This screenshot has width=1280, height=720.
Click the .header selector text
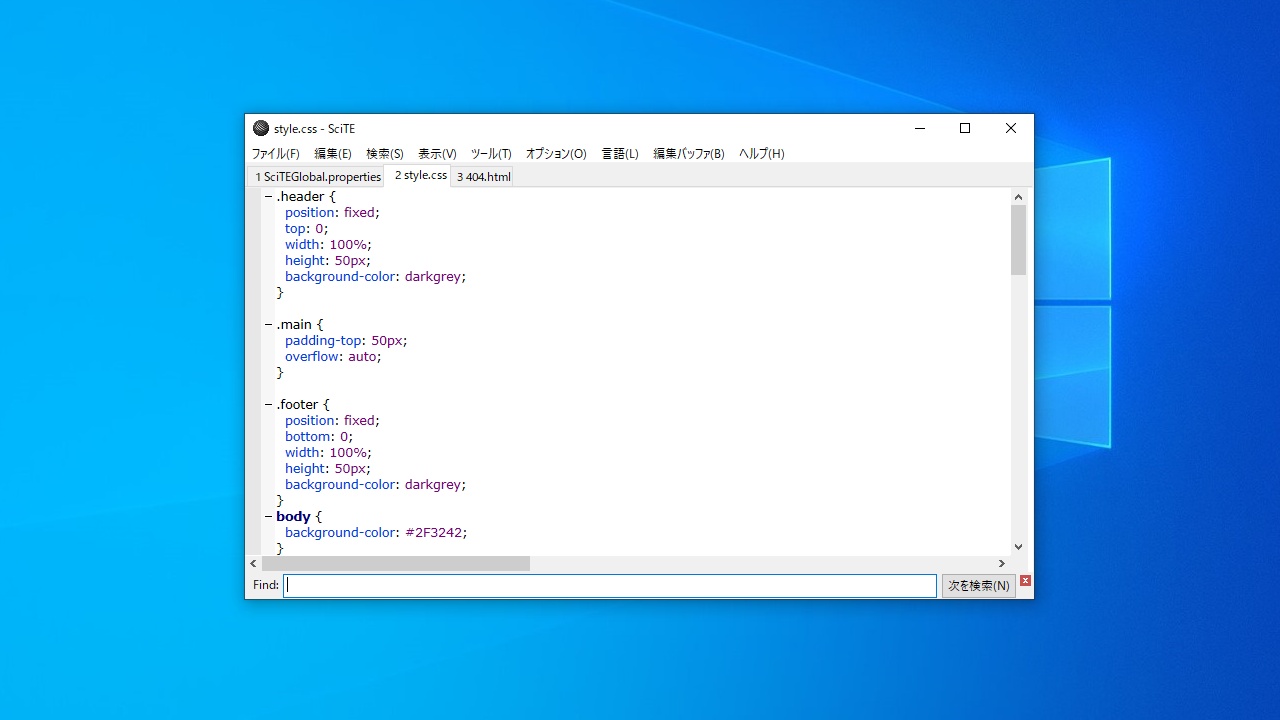tap(300, 197)
